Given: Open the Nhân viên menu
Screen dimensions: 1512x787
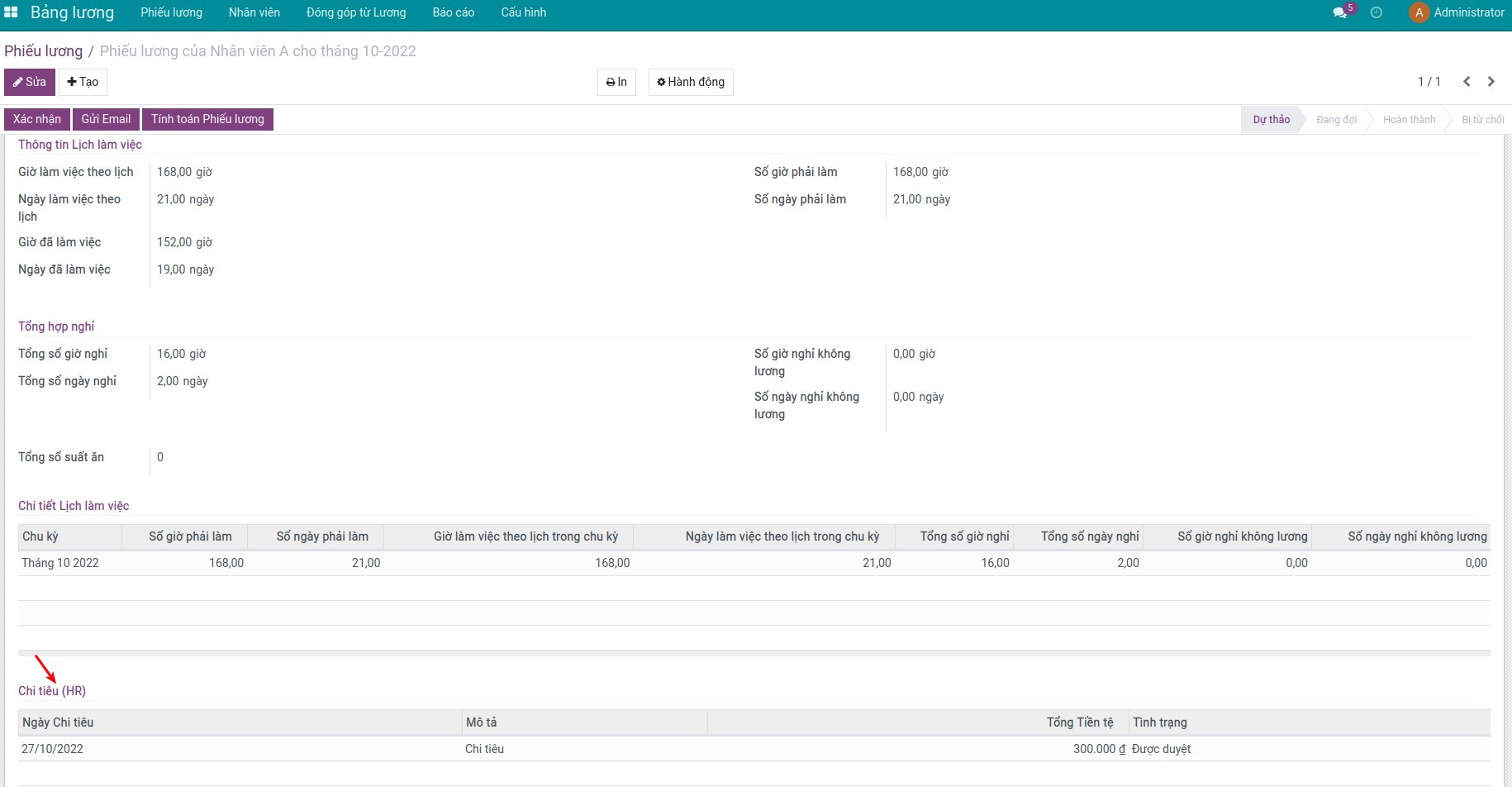Looking at the screenshot, I should (x=254, y=12).
